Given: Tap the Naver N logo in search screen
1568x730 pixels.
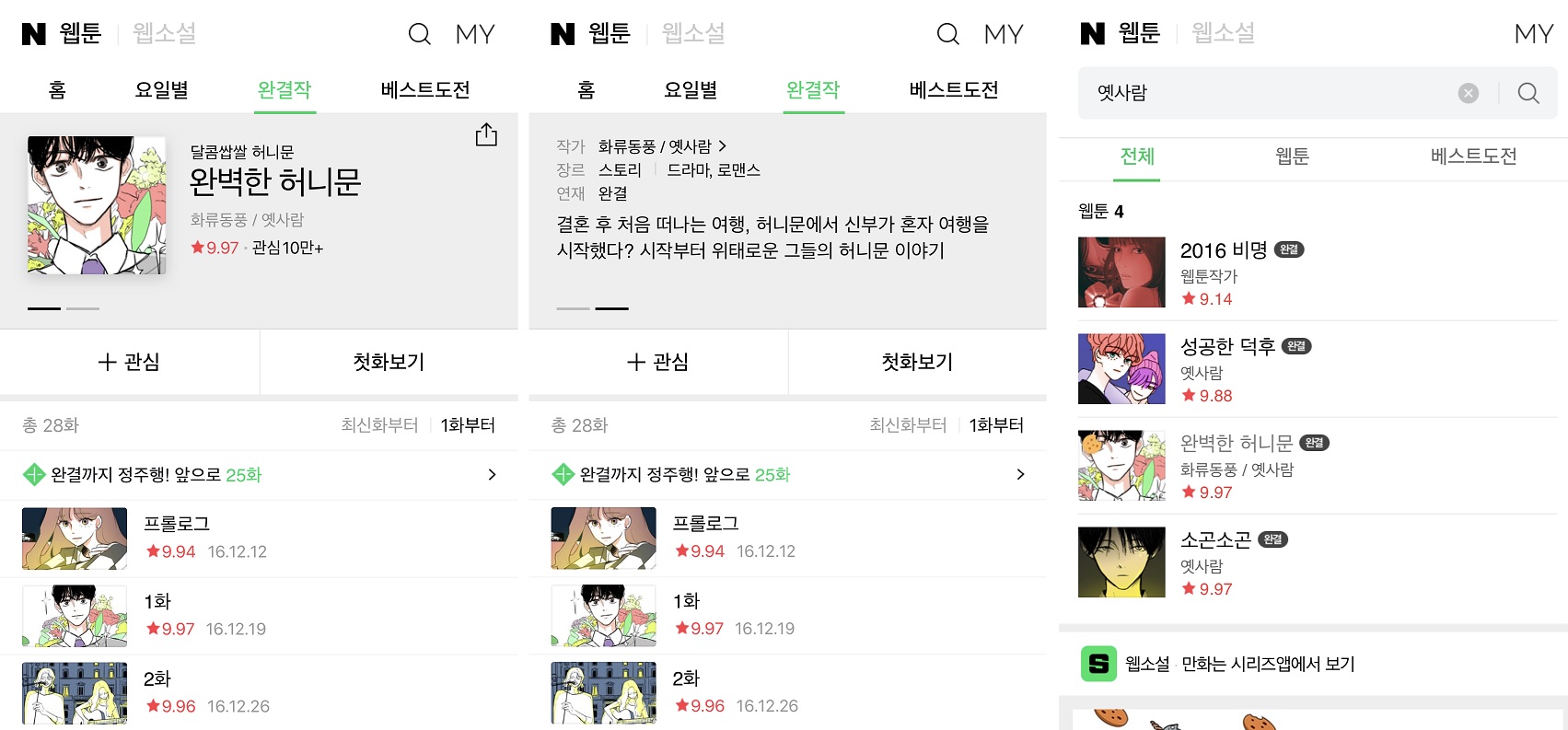Looking at the screenshot, I should click(x=1092, y=34).
